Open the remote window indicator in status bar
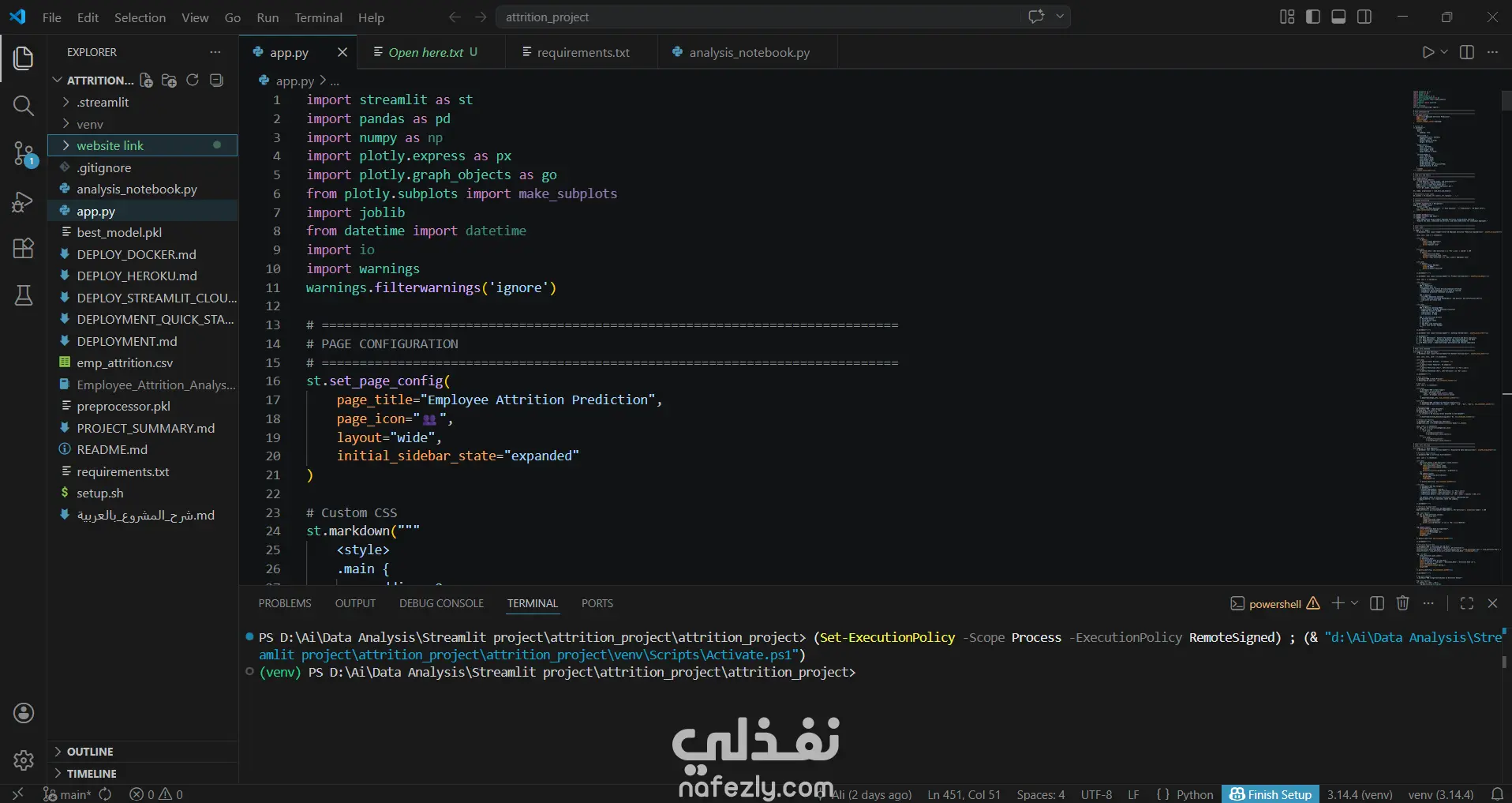Screen dimensions: 1512x803 pos(18,794)
